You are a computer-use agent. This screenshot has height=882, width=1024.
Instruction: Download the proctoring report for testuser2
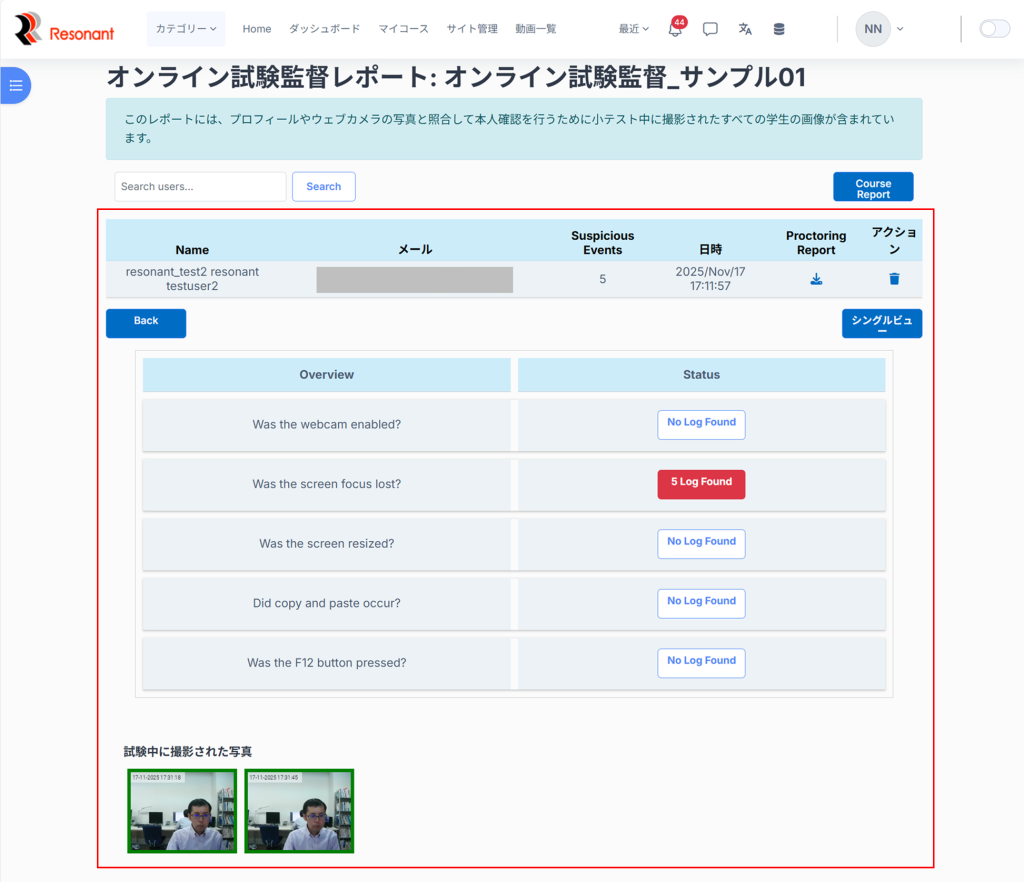(x=816, y=279)
